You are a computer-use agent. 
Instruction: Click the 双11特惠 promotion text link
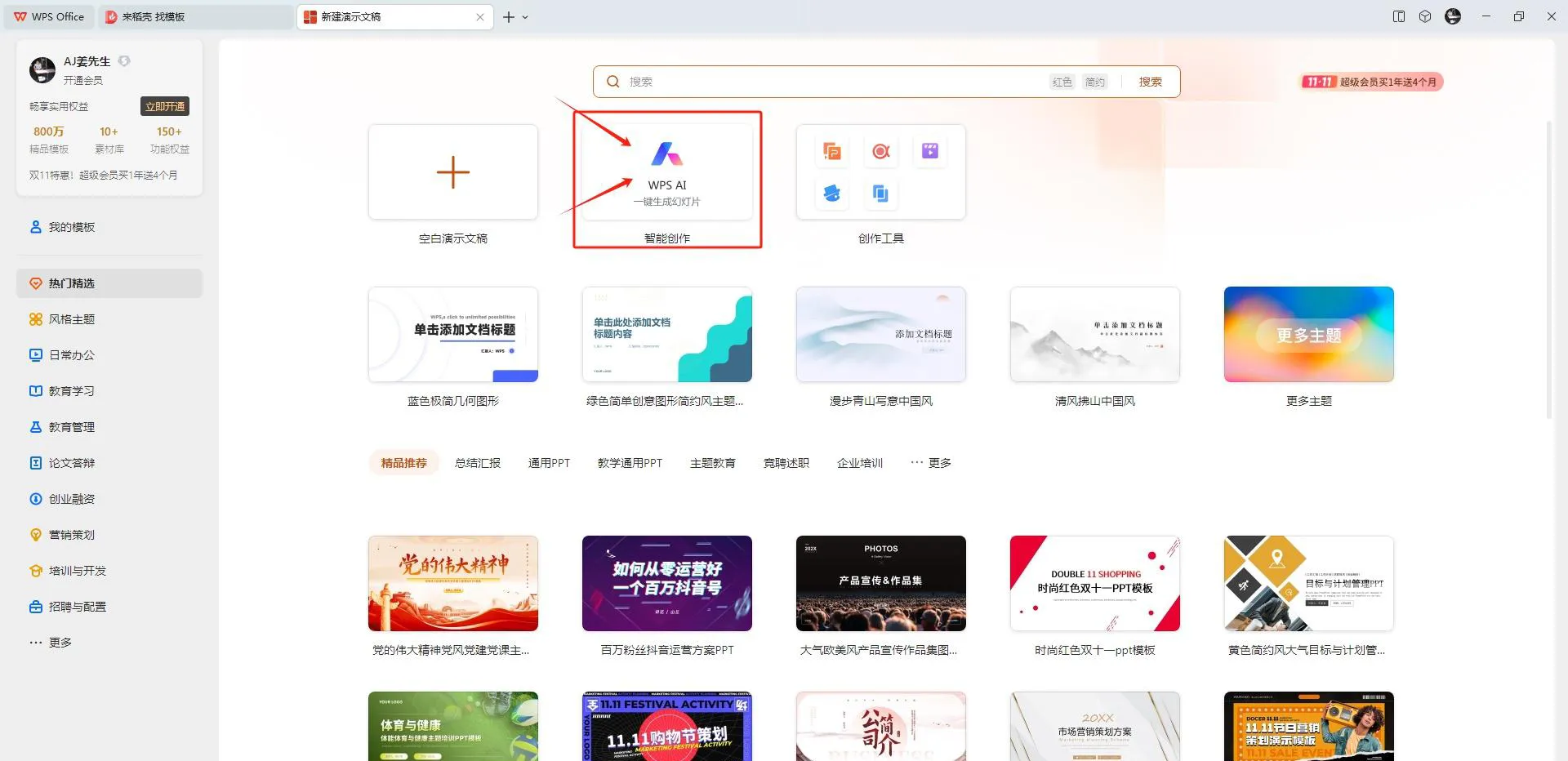104,175
